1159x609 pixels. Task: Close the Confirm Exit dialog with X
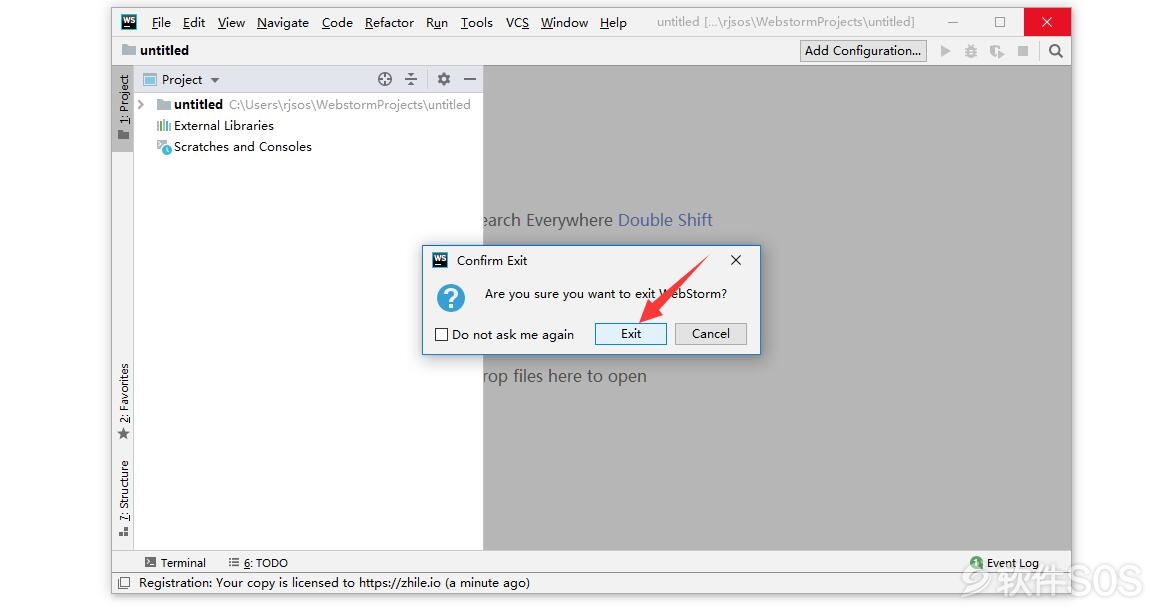click(x=735, y=260)
